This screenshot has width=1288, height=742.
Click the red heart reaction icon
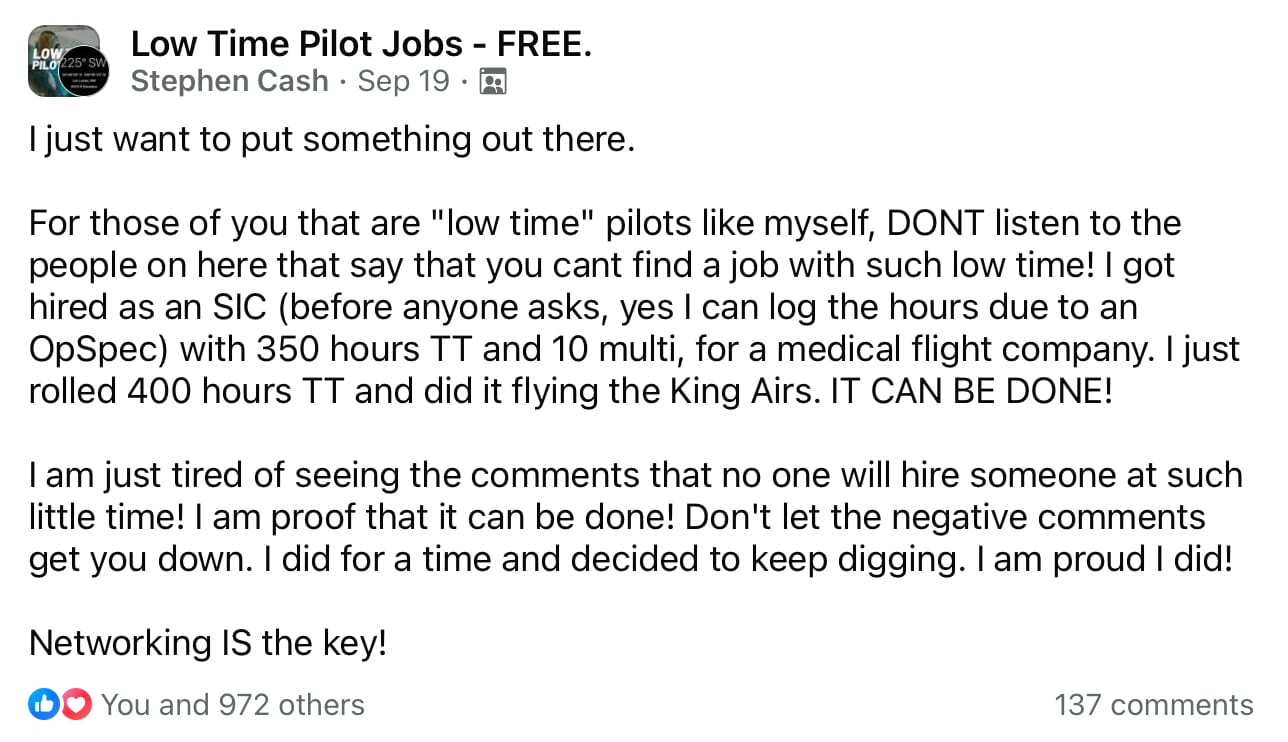pyautogui.click(x=76, y=705)
